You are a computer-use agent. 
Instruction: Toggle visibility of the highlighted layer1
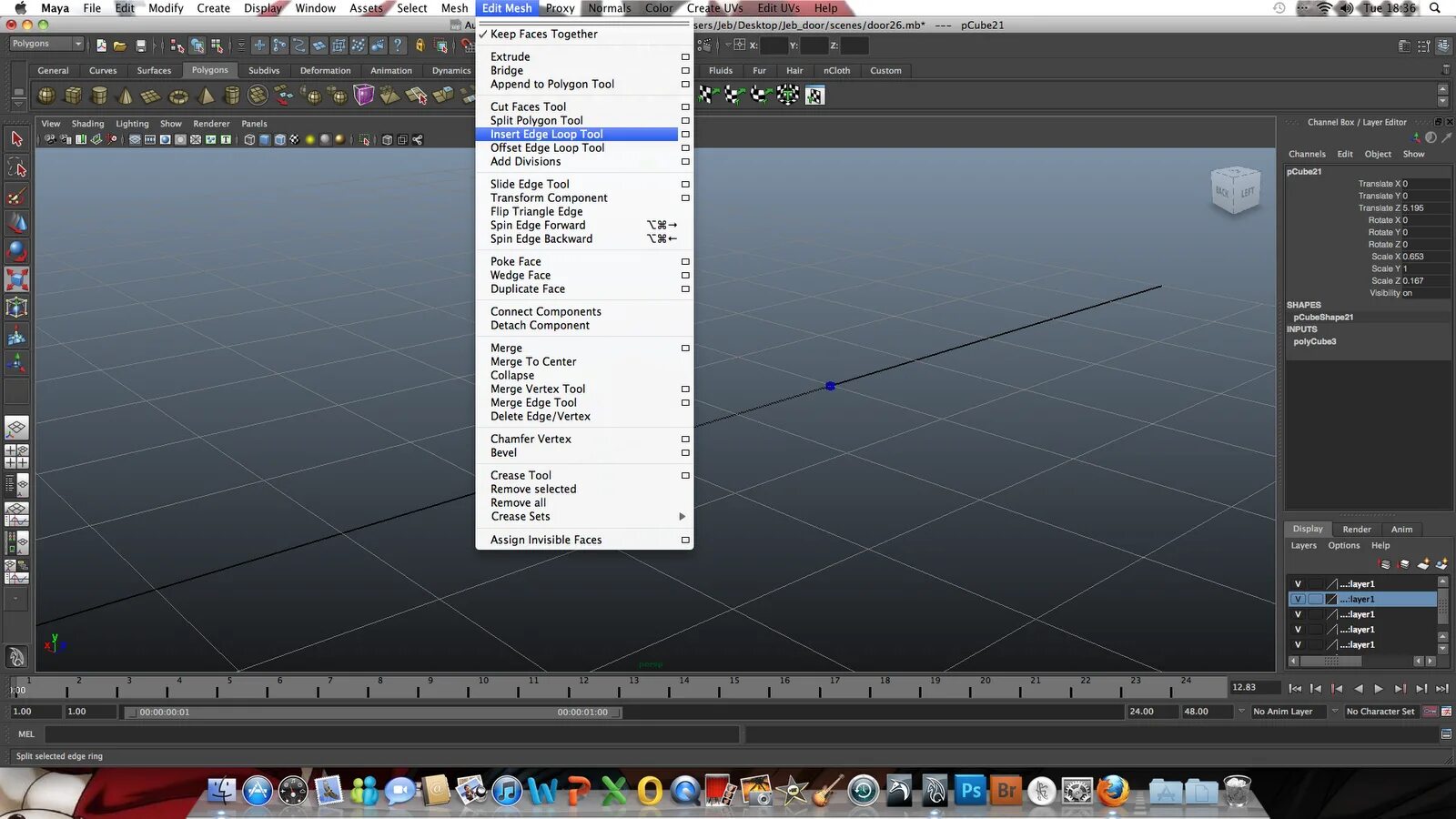click(x=1299, y=599)
